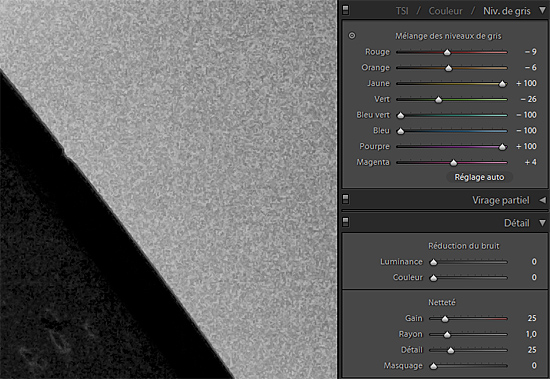Click the Détail value 25
Screen dimensions: 550x379
[x=532, y=350]
